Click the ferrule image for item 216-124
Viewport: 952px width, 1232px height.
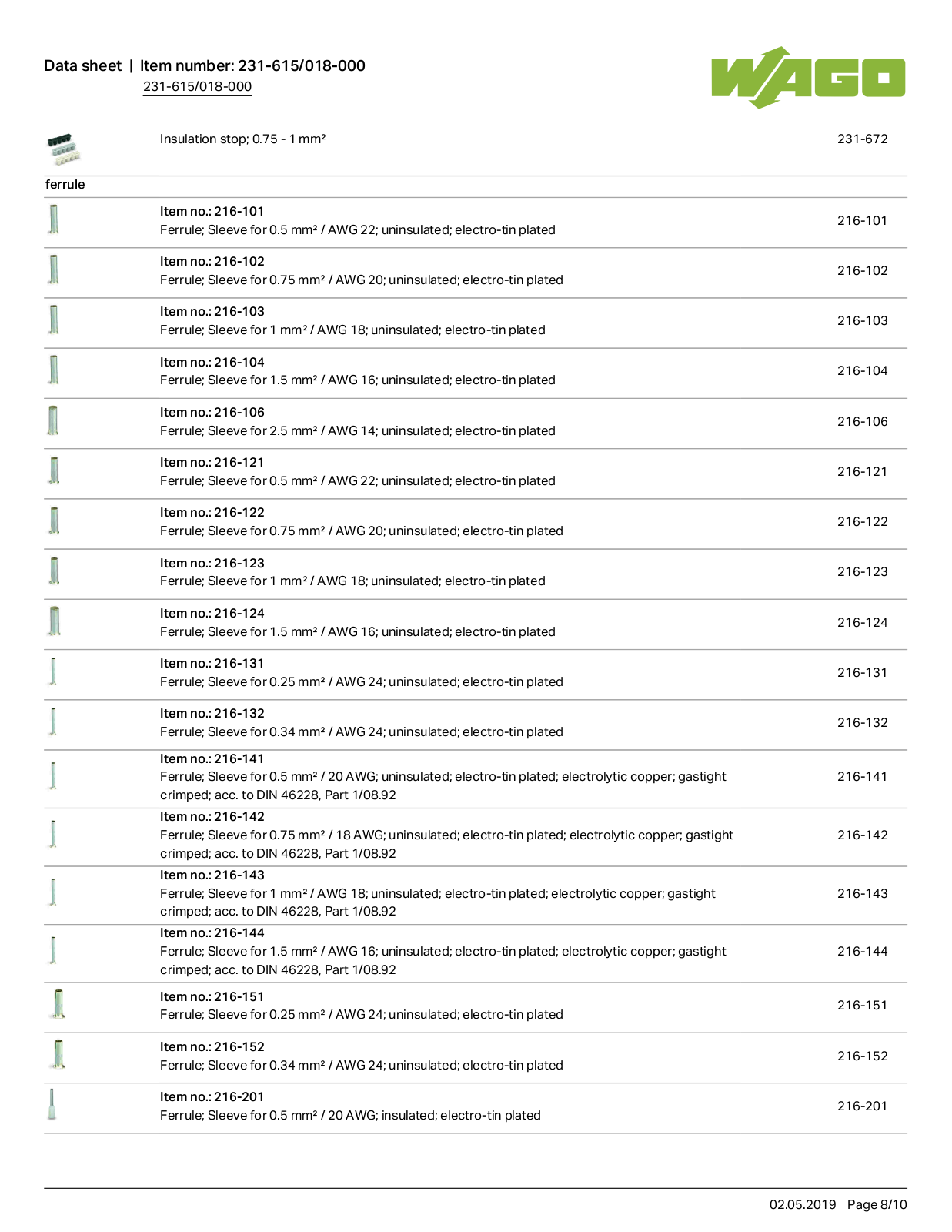coord(54,621)
